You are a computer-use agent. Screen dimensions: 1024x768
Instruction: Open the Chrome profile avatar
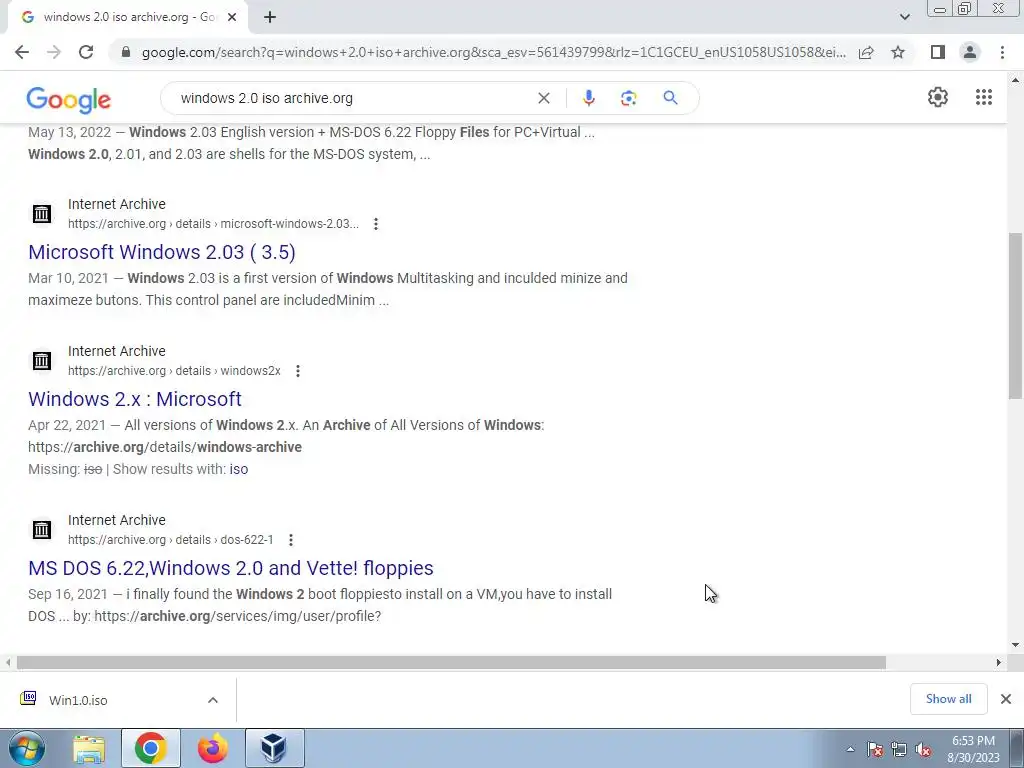point(970,52)
